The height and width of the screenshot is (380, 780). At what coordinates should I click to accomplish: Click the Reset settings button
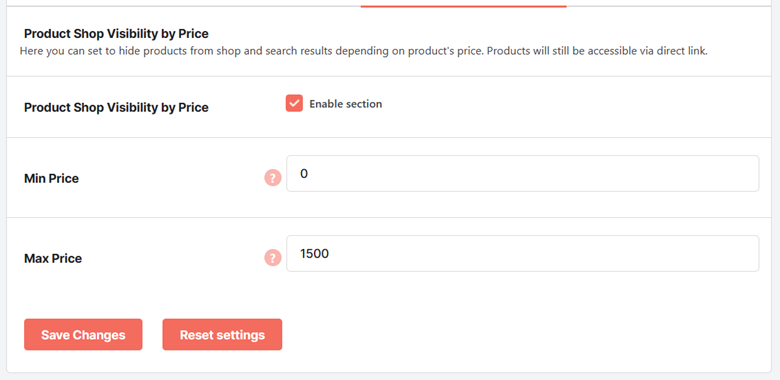pos(222,335)
